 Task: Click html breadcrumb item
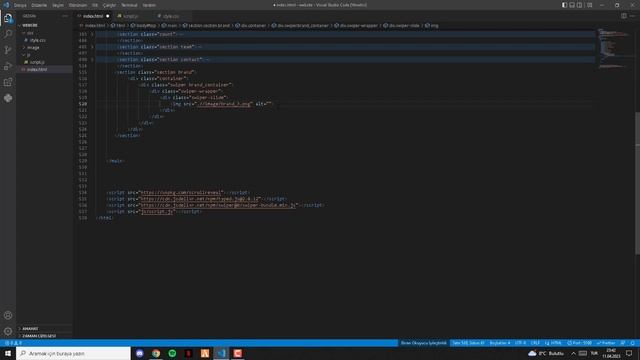(x=118, y=25)
